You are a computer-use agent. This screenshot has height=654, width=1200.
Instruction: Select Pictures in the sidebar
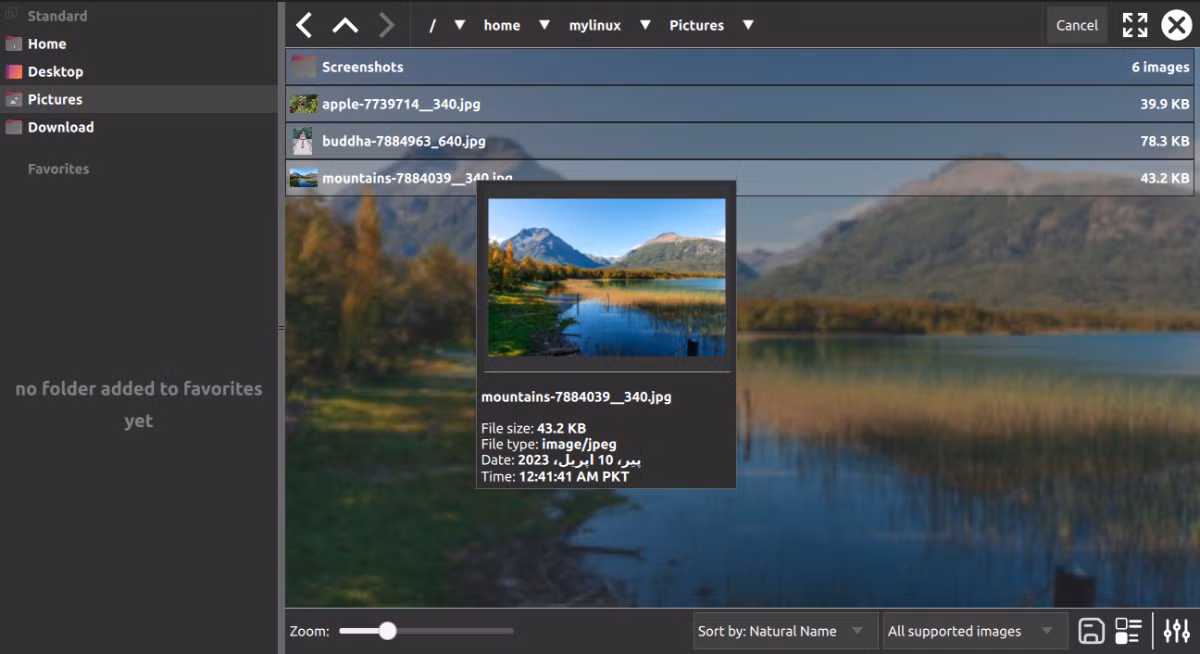(138, 99)
